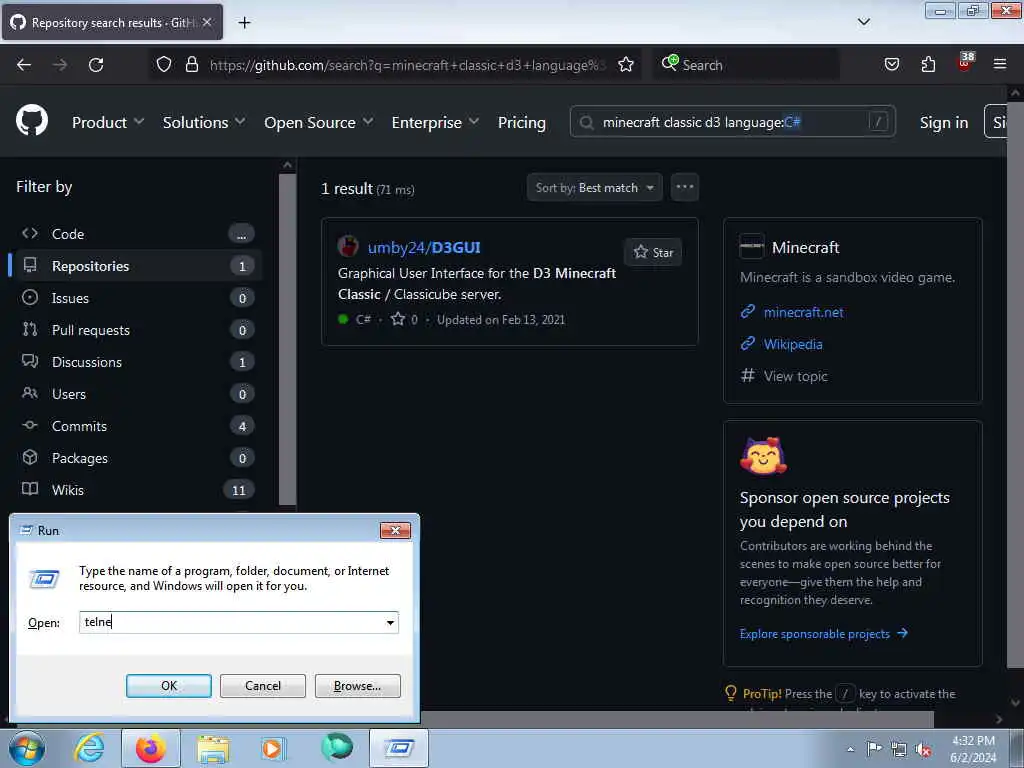Image resolution: width=1024 pixels, height=768 pixels.
Task: Go back with the browser back arrow
Action: [24, 65]
